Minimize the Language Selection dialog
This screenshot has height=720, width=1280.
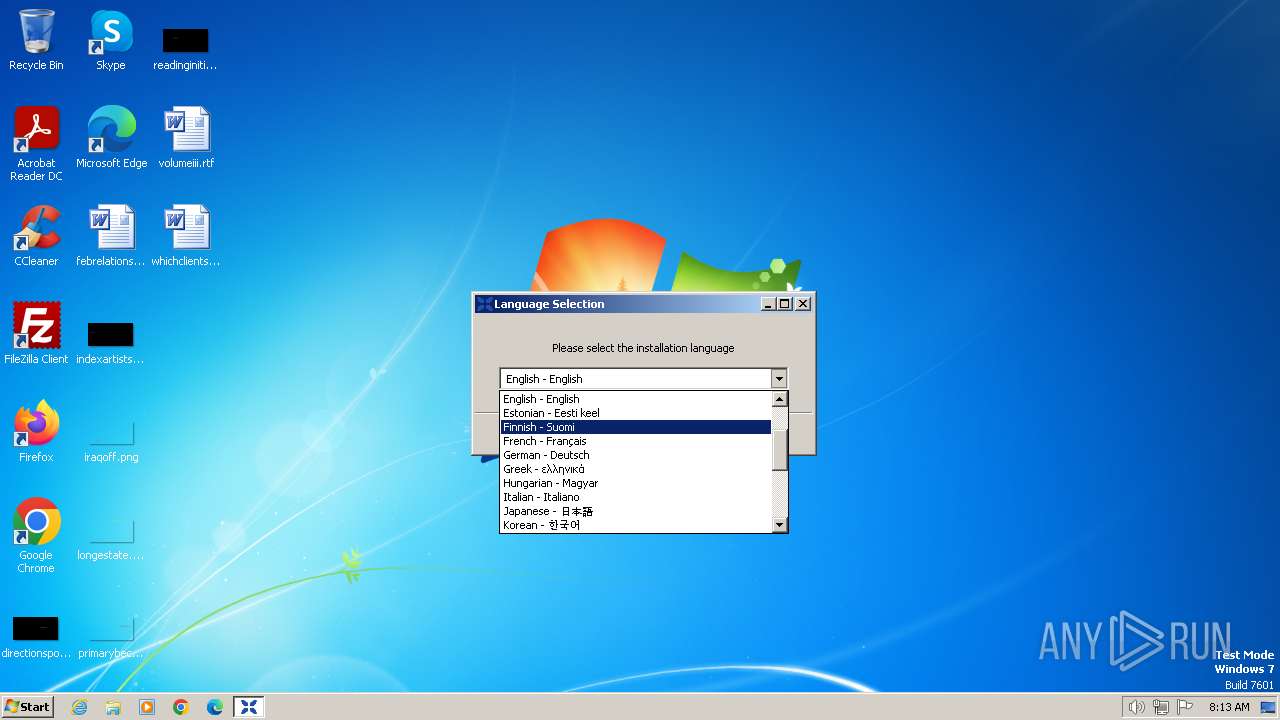click(768, 304)
